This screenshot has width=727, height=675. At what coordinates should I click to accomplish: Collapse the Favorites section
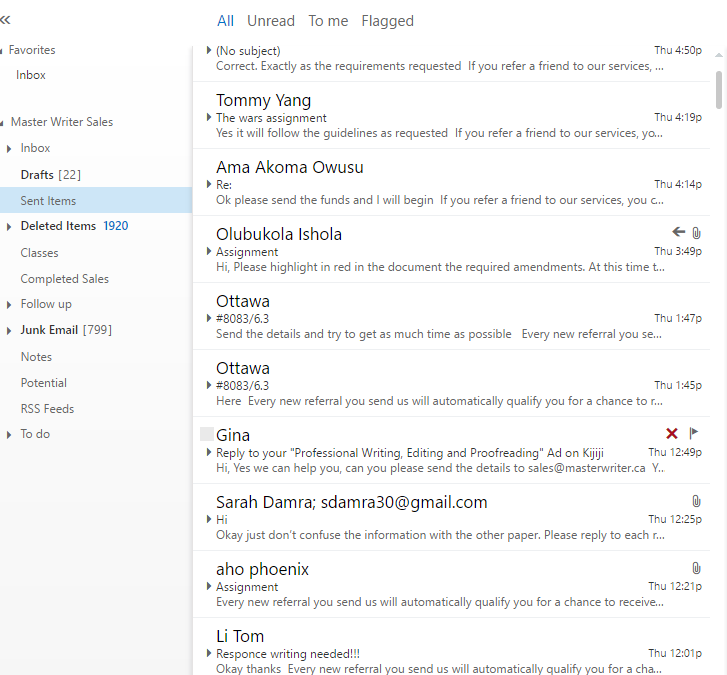(1, 51)
